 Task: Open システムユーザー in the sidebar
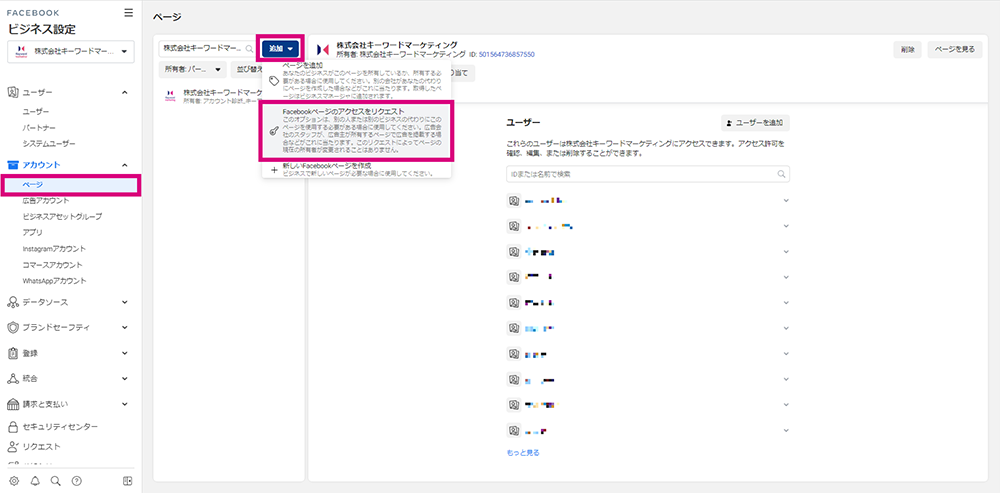(48, 144)
